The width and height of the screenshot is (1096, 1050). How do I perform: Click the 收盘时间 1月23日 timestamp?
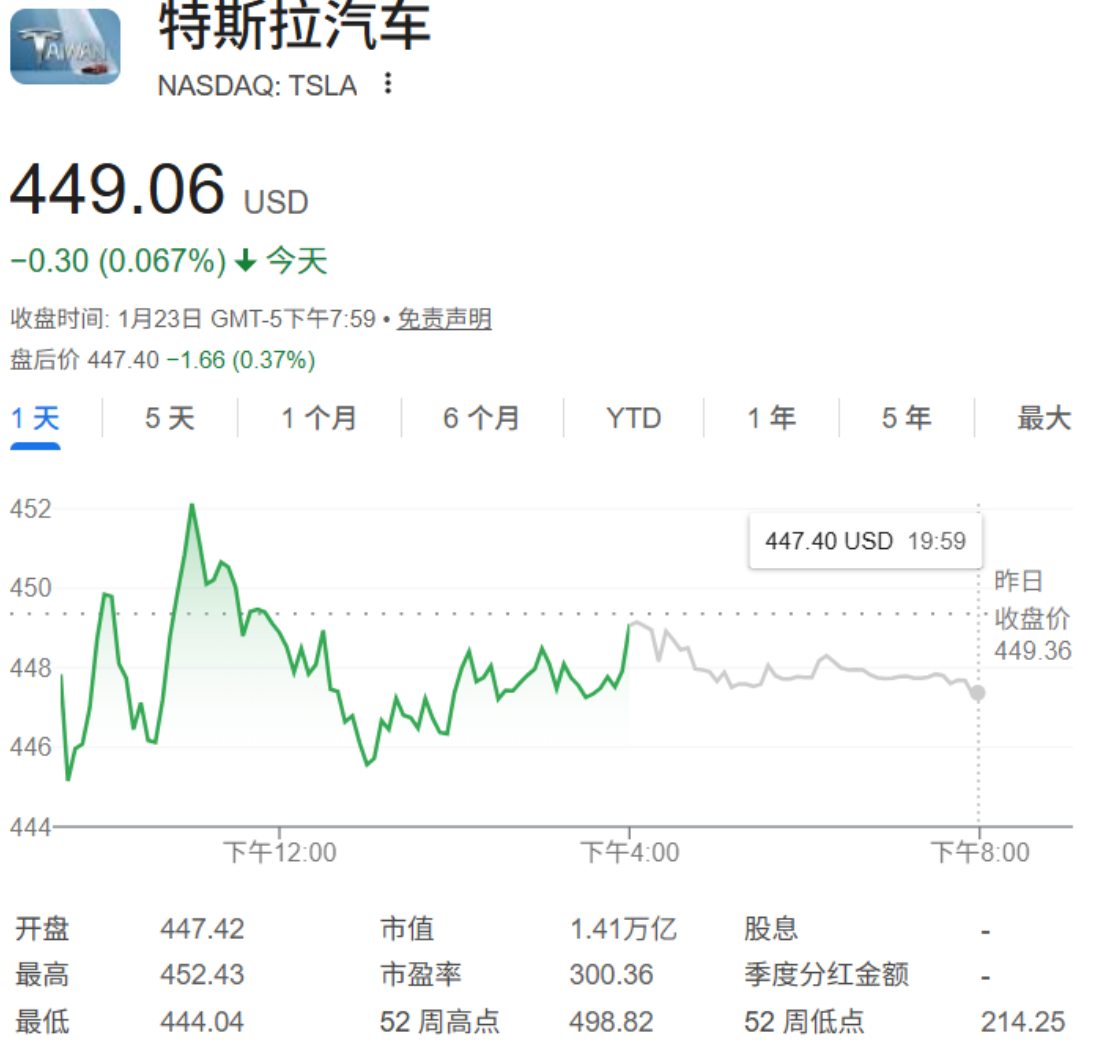(193, 319)
